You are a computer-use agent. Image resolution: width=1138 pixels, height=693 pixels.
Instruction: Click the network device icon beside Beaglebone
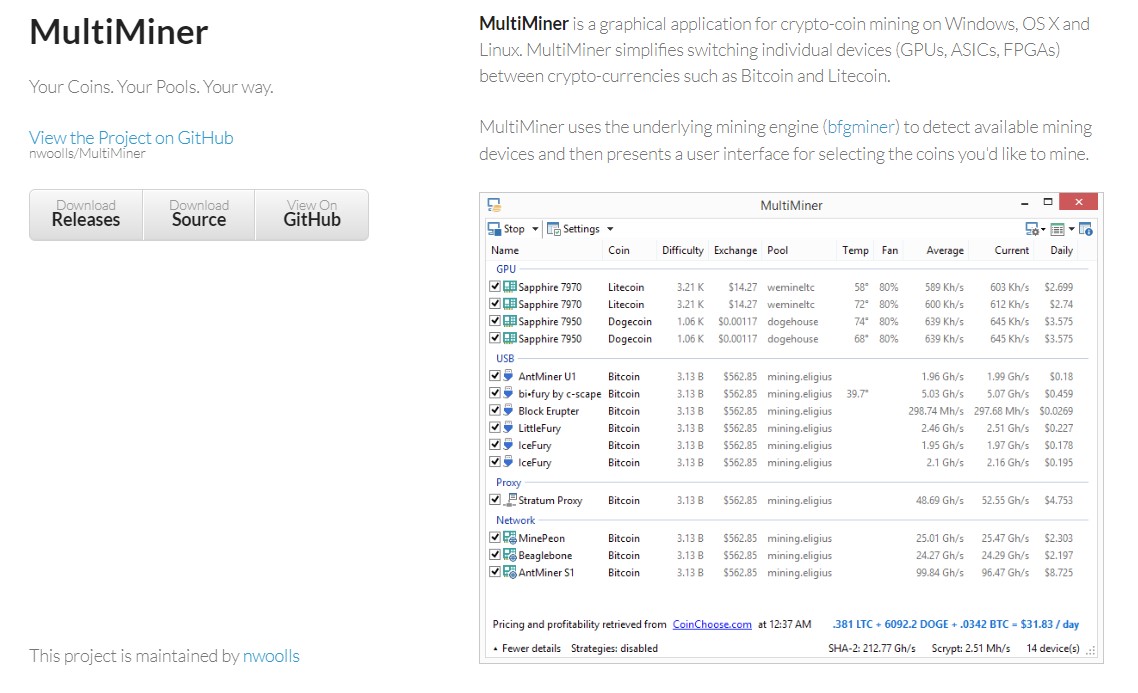pyautogui.click(x=510, y=554)
